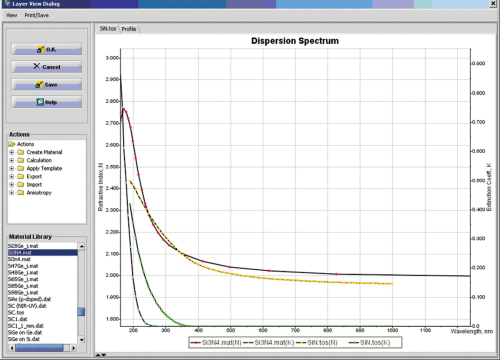Screen dimensions: 500x360
Task: Close the Layer View Dialog window
Action: [493, 4]
